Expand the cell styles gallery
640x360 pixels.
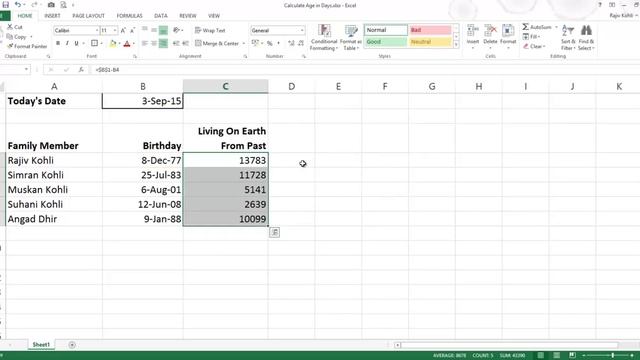(x=456, y=45)
